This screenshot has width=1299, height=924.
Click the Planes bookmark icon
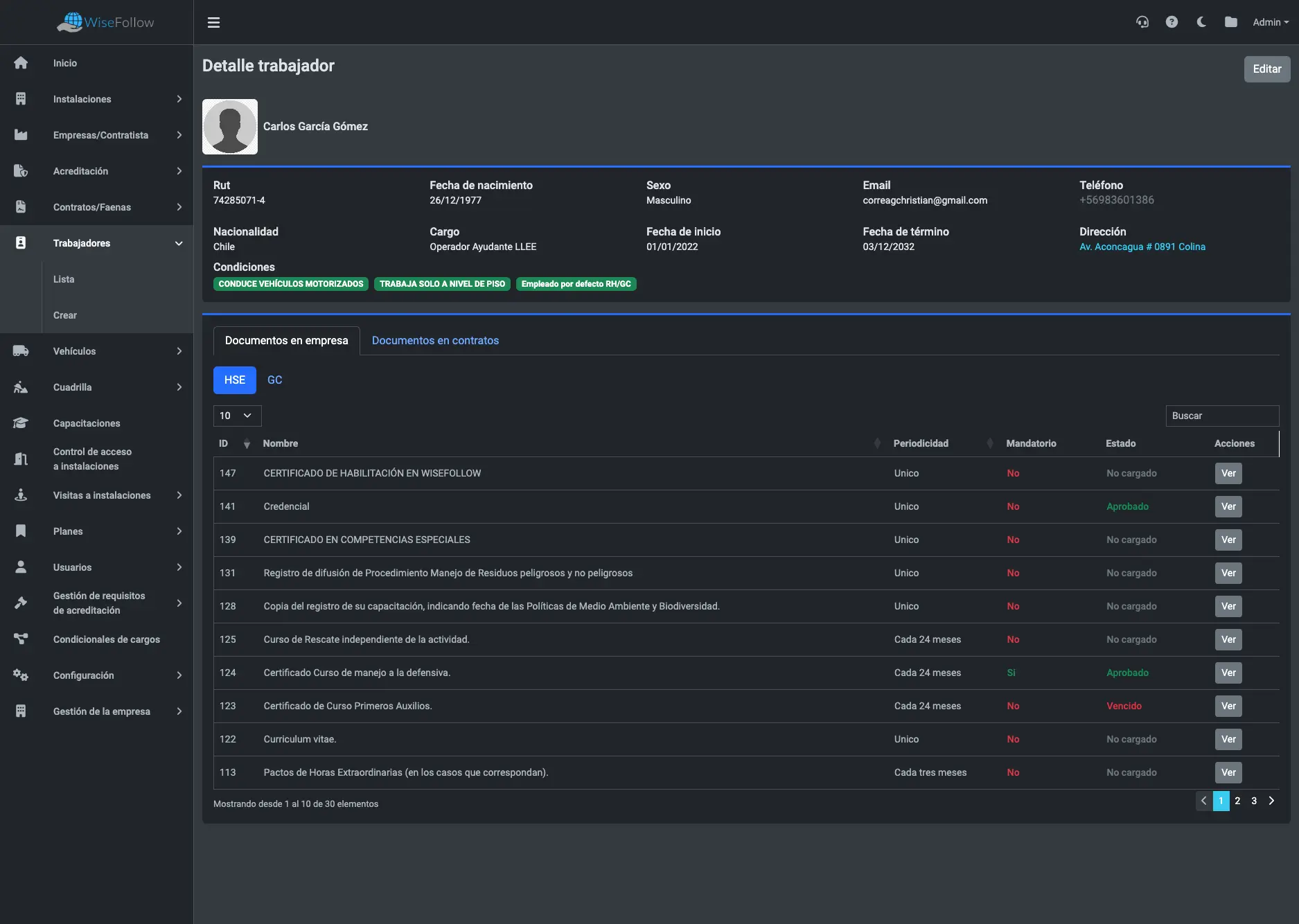point(21,531)
